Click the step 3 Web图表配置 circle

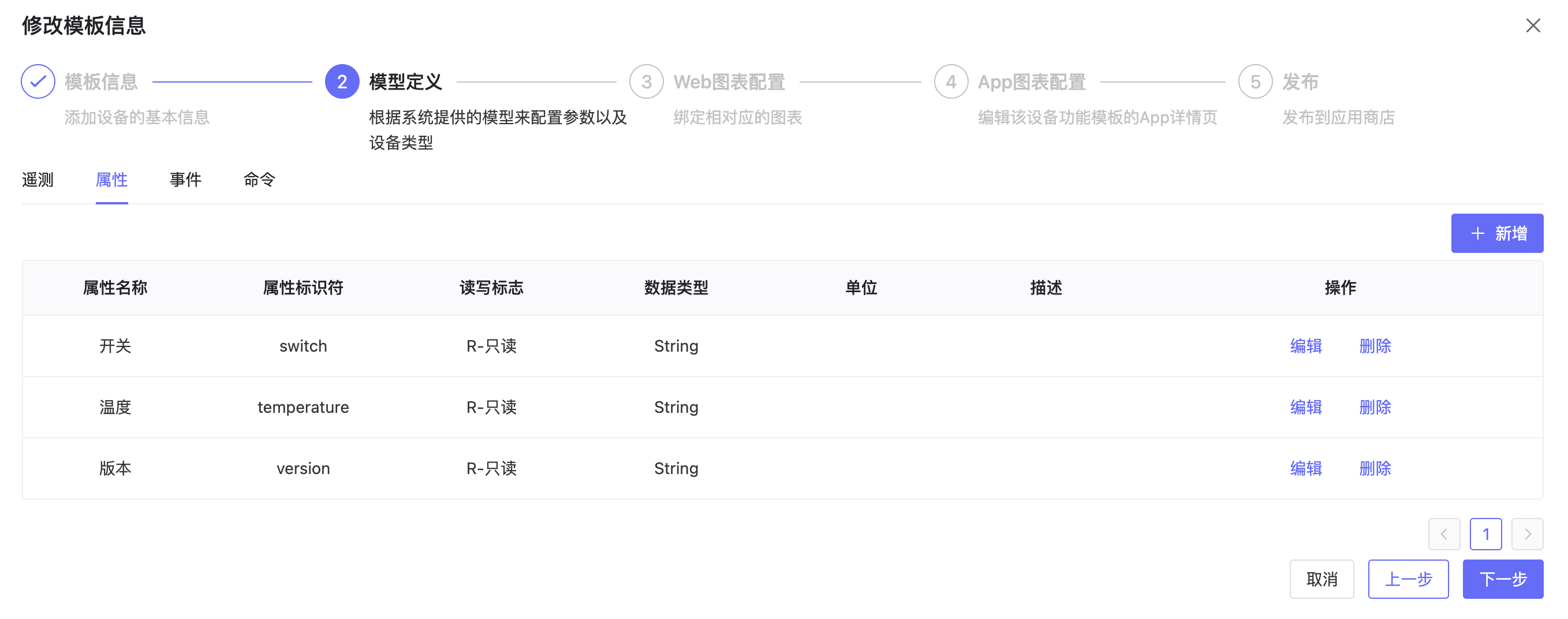(646, 81)
